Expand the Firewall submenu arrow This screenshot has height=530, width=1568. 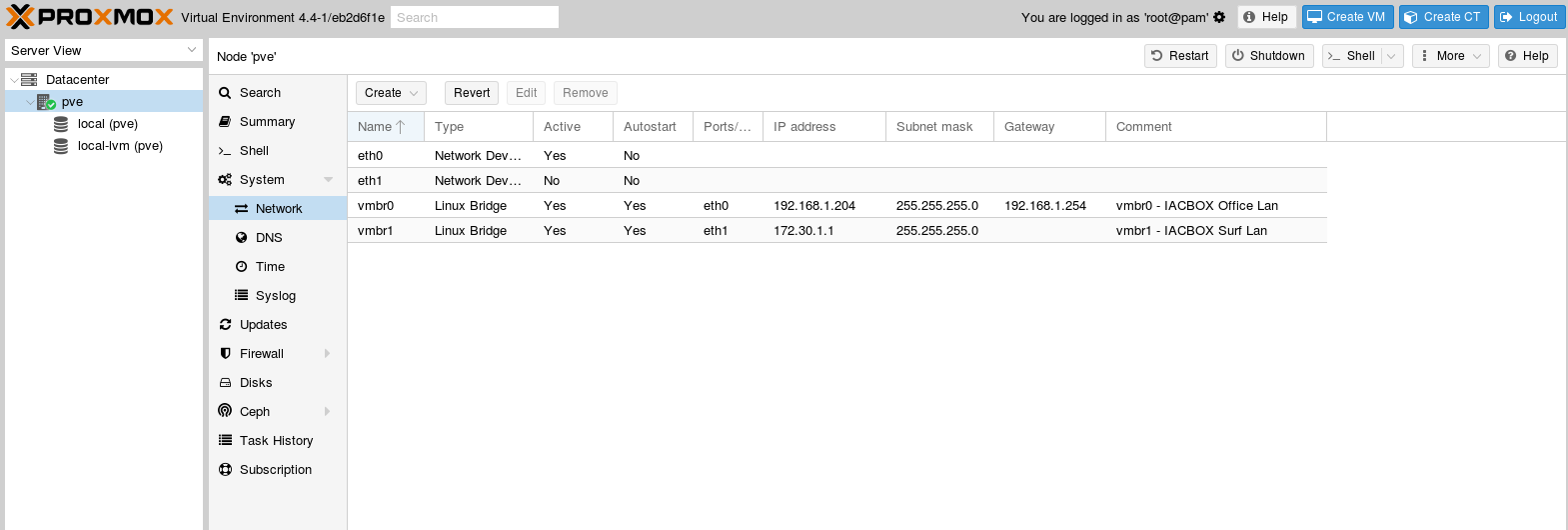tap(328, 353)
